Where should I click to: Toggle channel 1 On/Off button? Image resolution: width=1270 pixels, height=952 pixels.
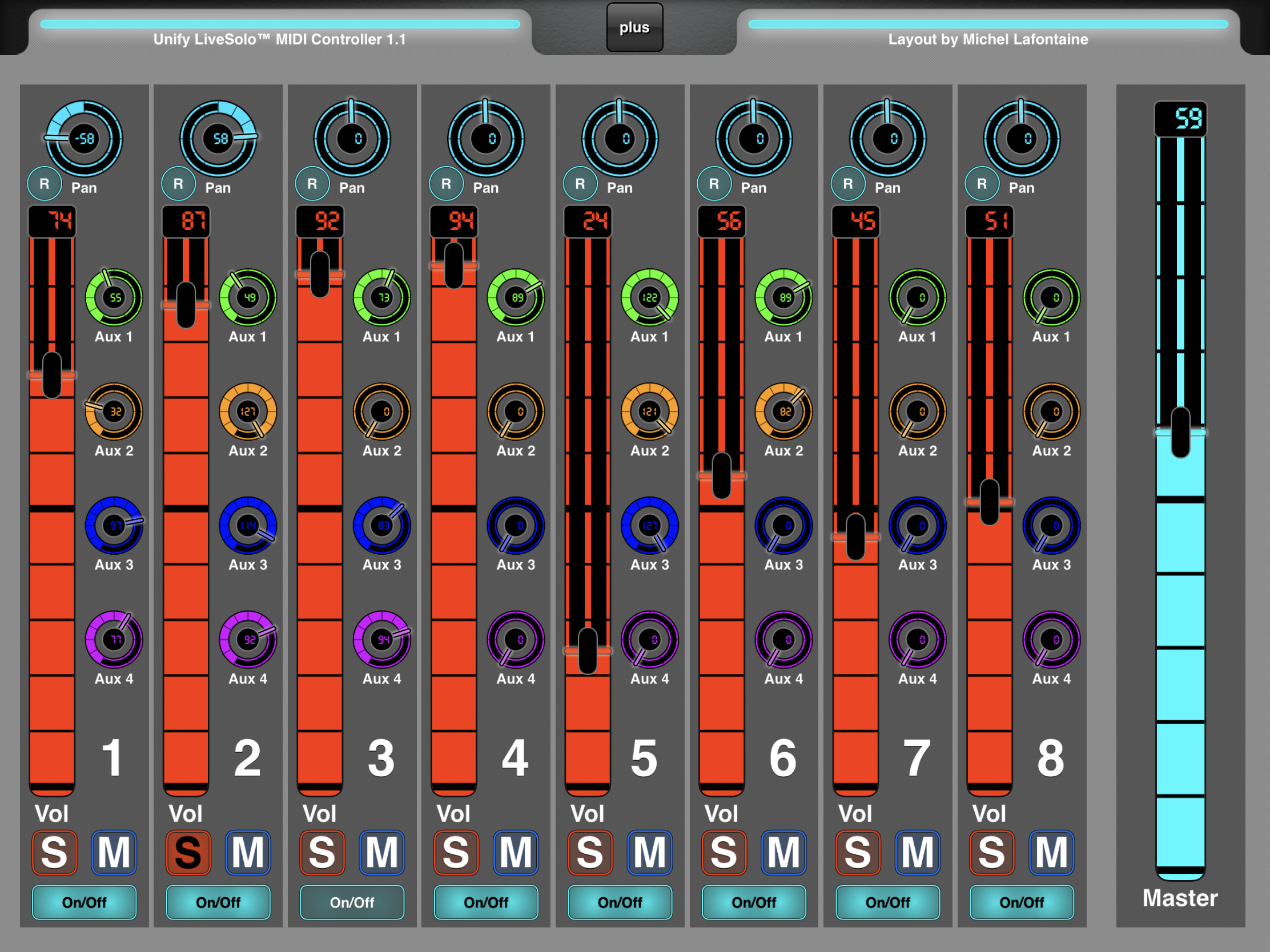(85, 903)
